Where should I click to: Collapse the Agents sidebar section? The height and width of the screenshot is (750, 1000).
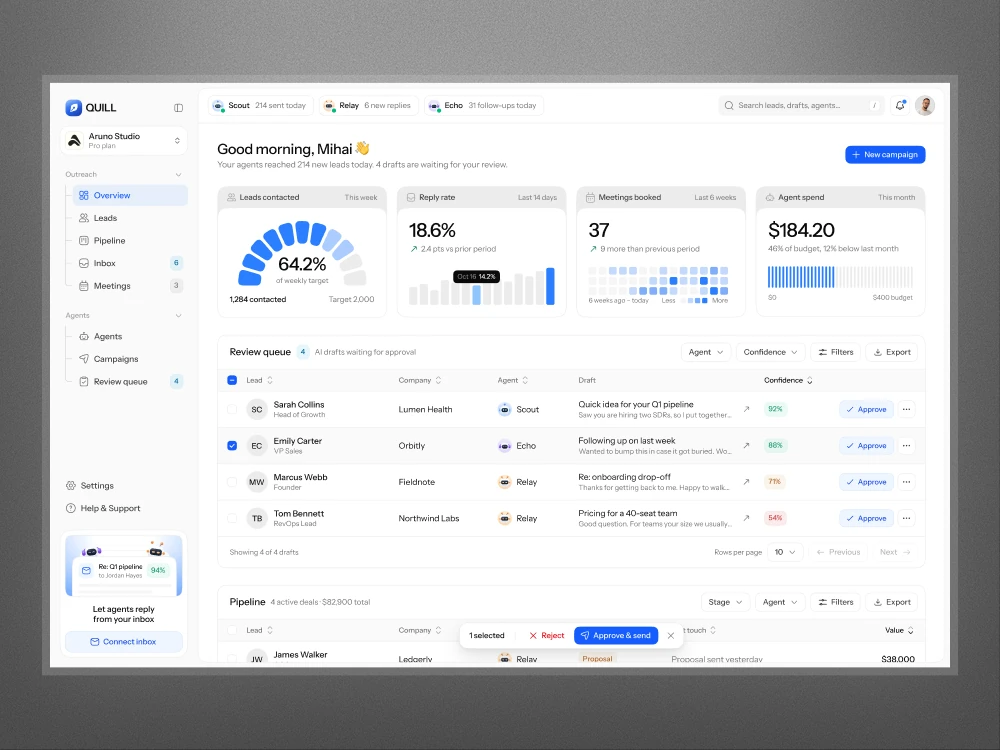179,316
